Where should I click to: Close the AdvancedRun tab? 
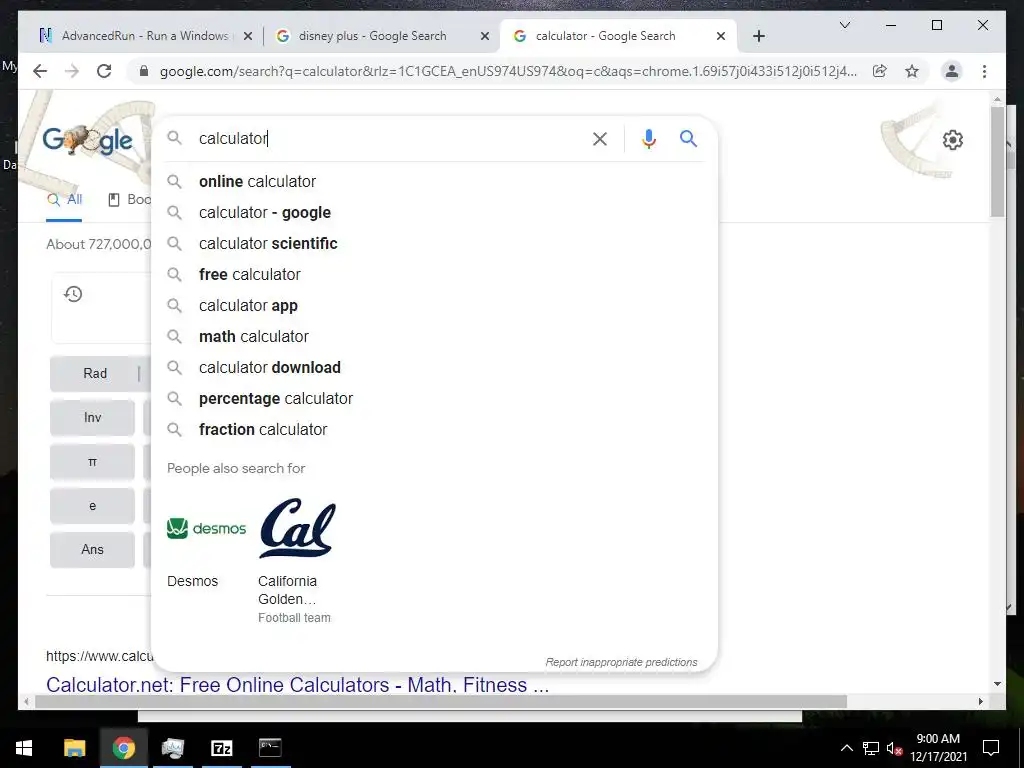pos(248,36)
